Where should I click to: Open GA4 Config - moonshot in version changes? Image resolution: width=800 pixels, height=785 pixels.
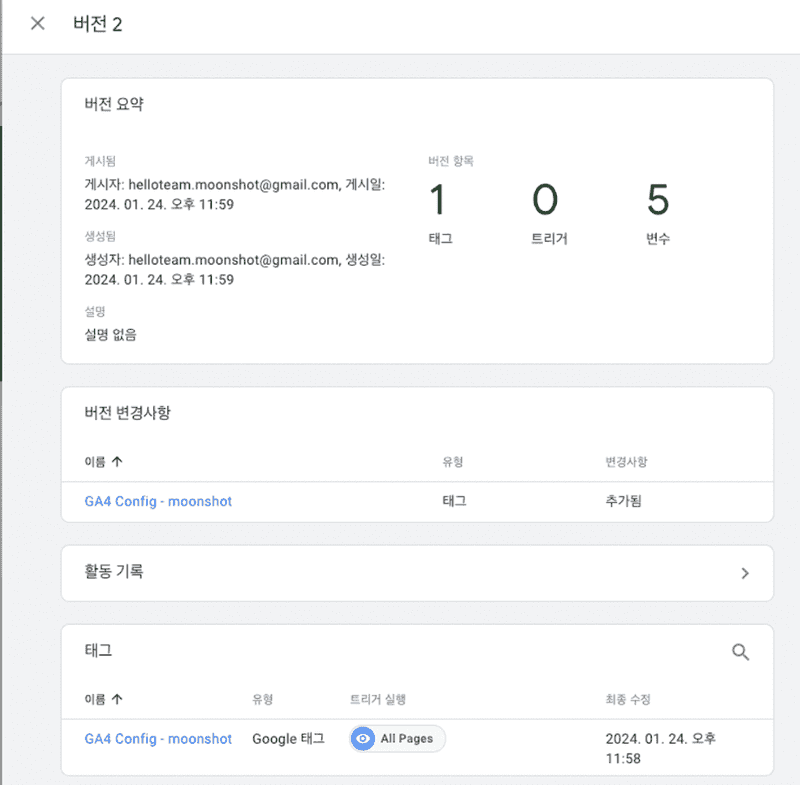[x=158, y=501]
